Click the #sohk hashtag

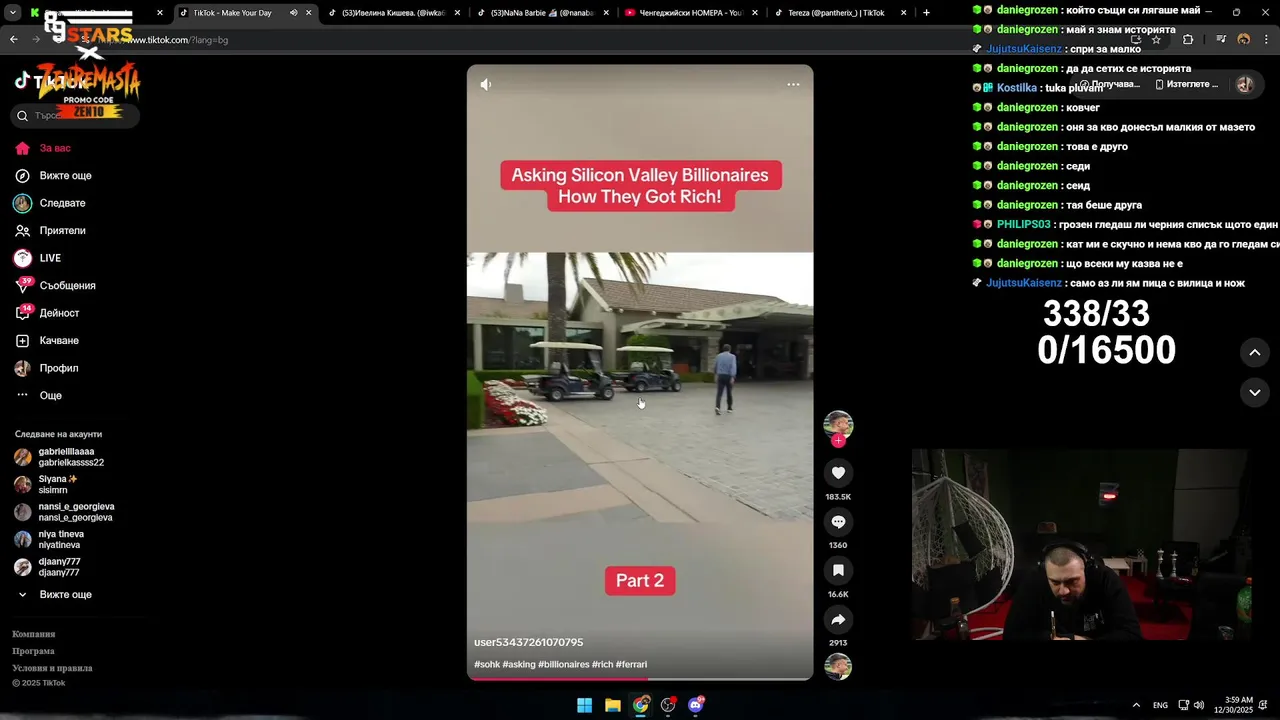[x=486, y=664]
